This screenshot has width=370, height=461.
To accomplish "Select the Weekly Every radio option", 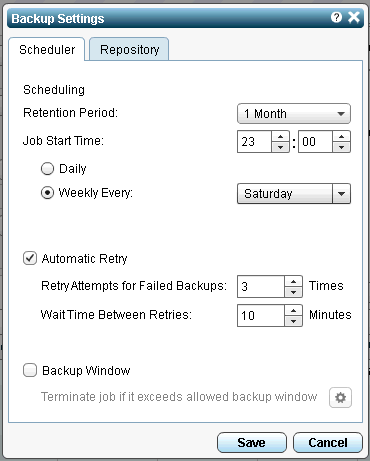I will pyautogui.click(x=47, y=193).
